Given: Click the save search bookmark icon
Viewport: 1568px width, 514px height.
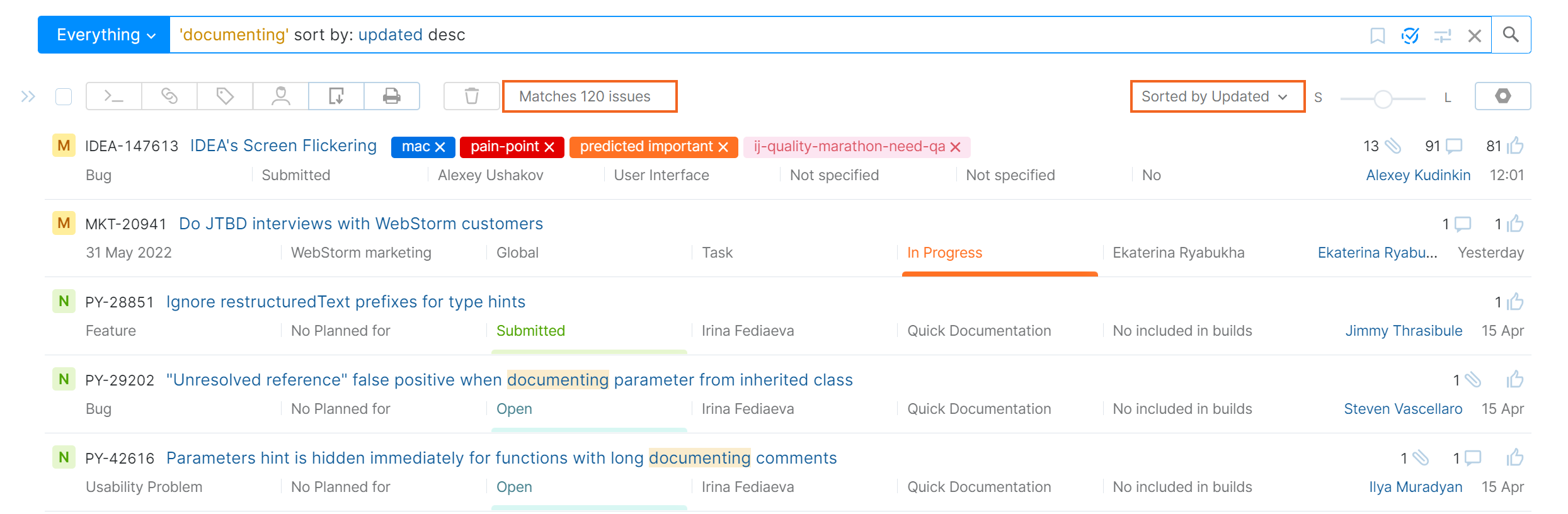Looking at the screenshot, I should [x=1376, y=35].
